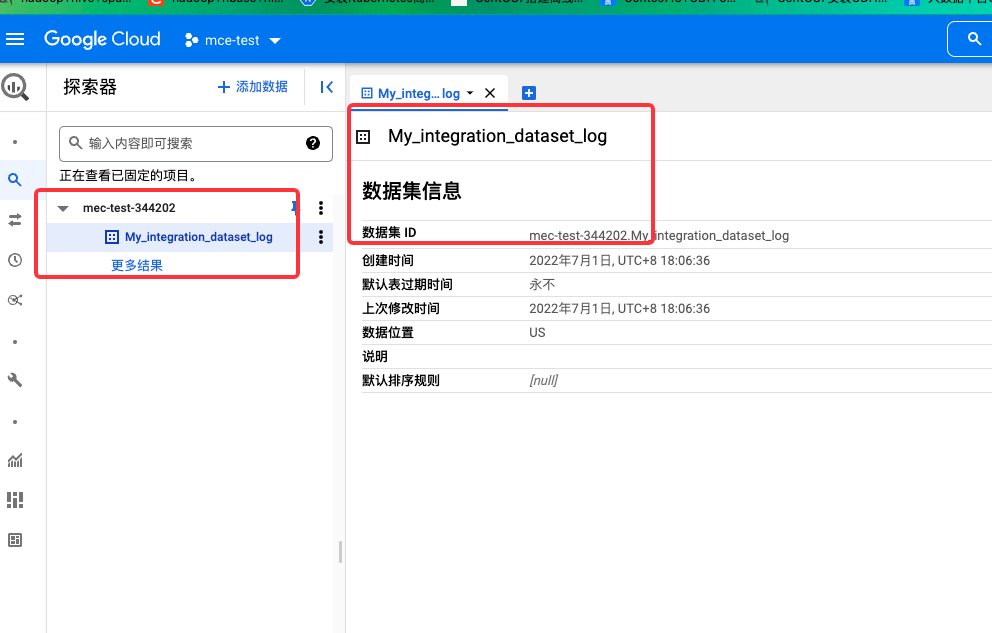Open the Analytics Hub icon in sidebar
Viewport: 992px width, 633px height.
[15, 300]
